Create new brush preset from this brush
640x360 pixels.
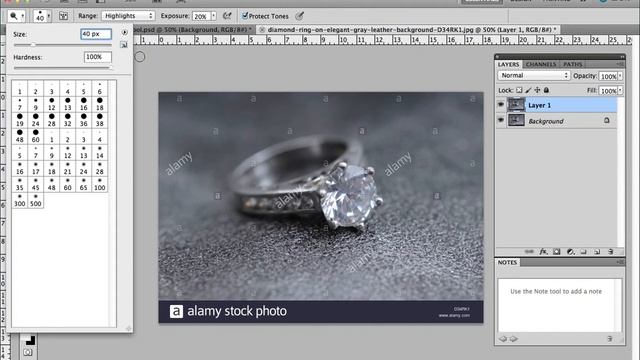[124, 44]
